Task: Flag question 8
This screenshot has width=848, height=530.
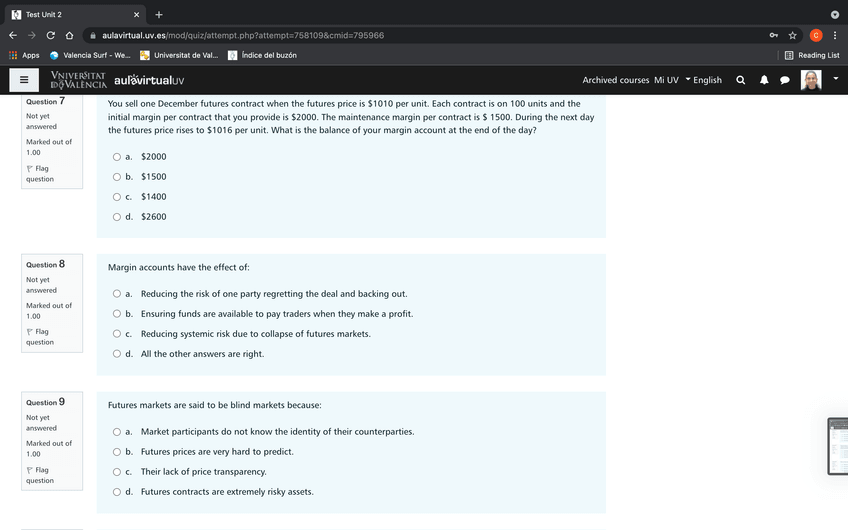Action: coord(41,336)
